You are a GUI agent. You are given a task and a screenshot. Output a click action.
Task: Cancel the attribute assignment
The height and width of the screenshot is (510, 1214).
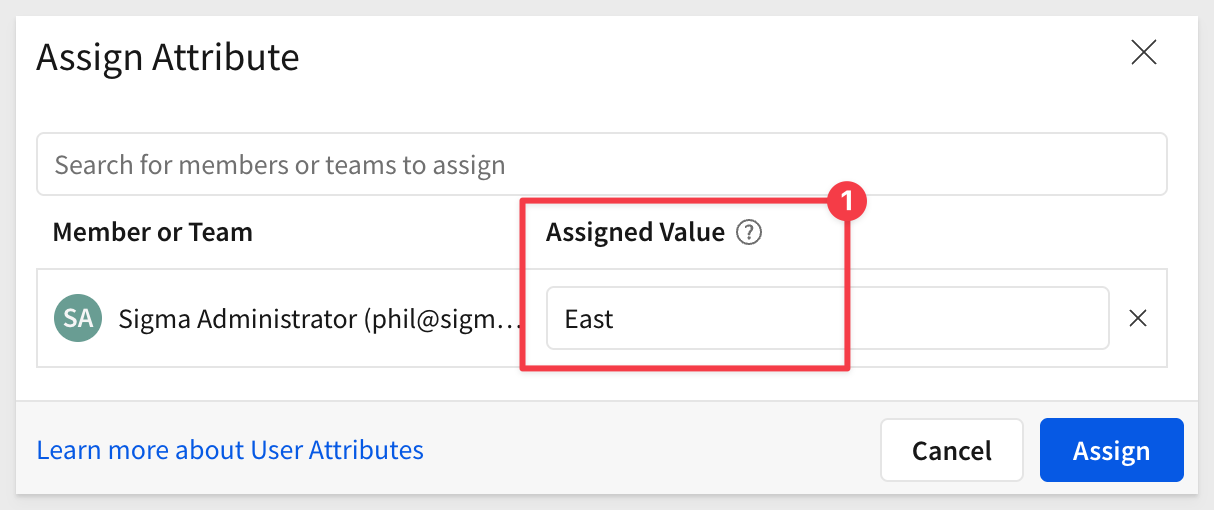point(952,450)
